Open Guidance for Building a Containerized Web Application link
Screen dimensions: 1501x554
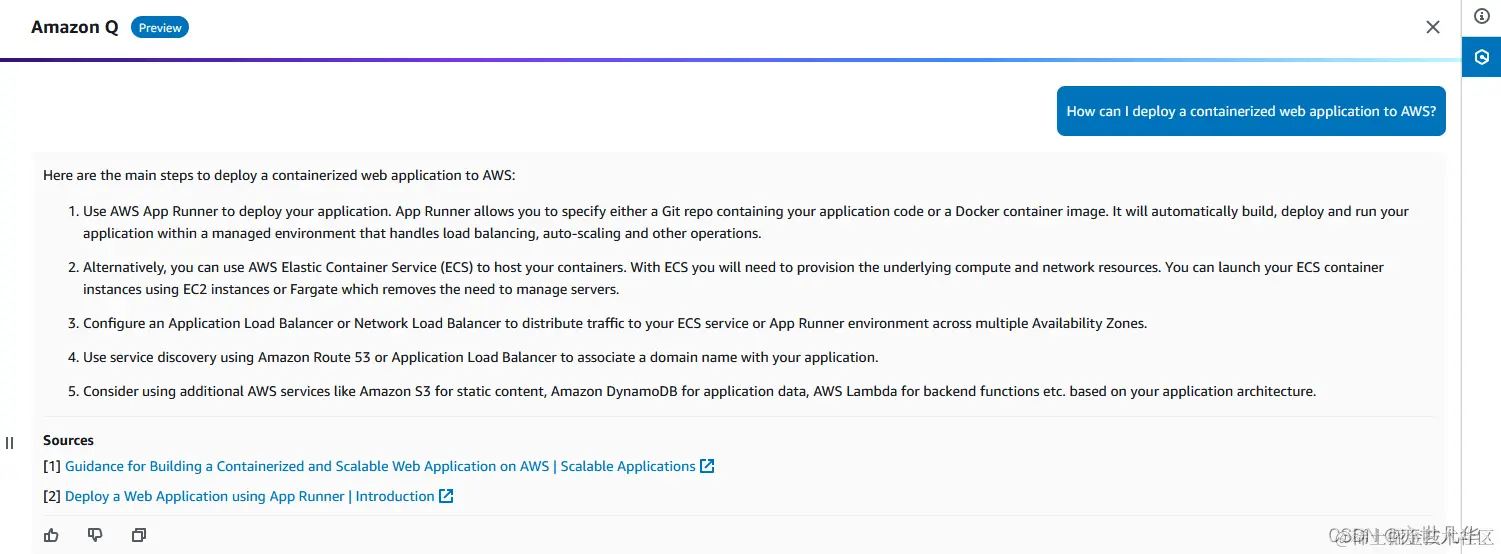pyautogui.click(x=380, y=466)
